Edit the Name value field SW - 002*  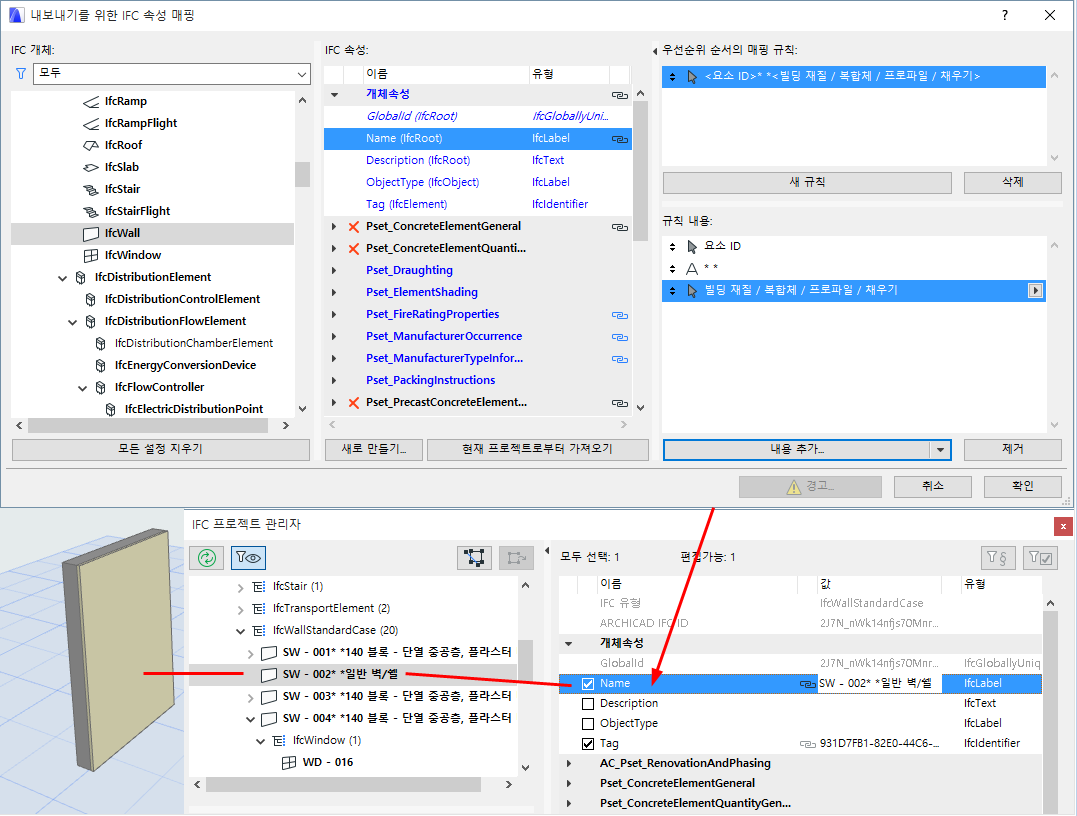pos(878,683)
